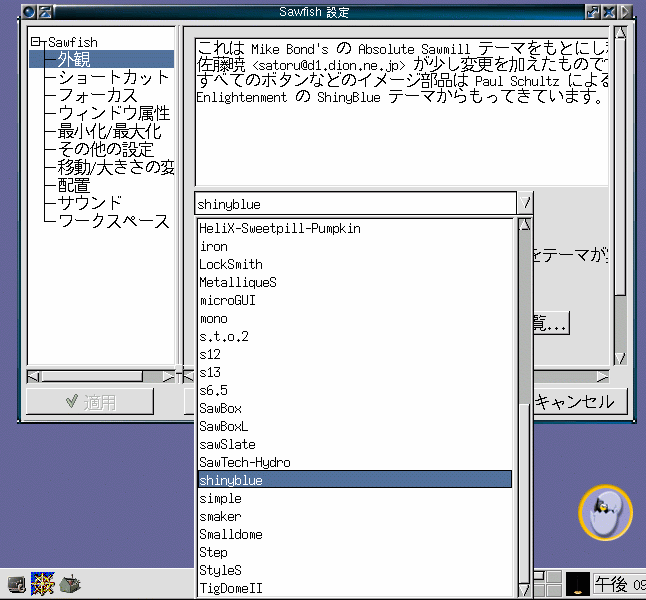The width and height of the screenshot is (646, 600).
Task: Click down arrow of theme list scrollbar
Action: click(x=524, y=590)
